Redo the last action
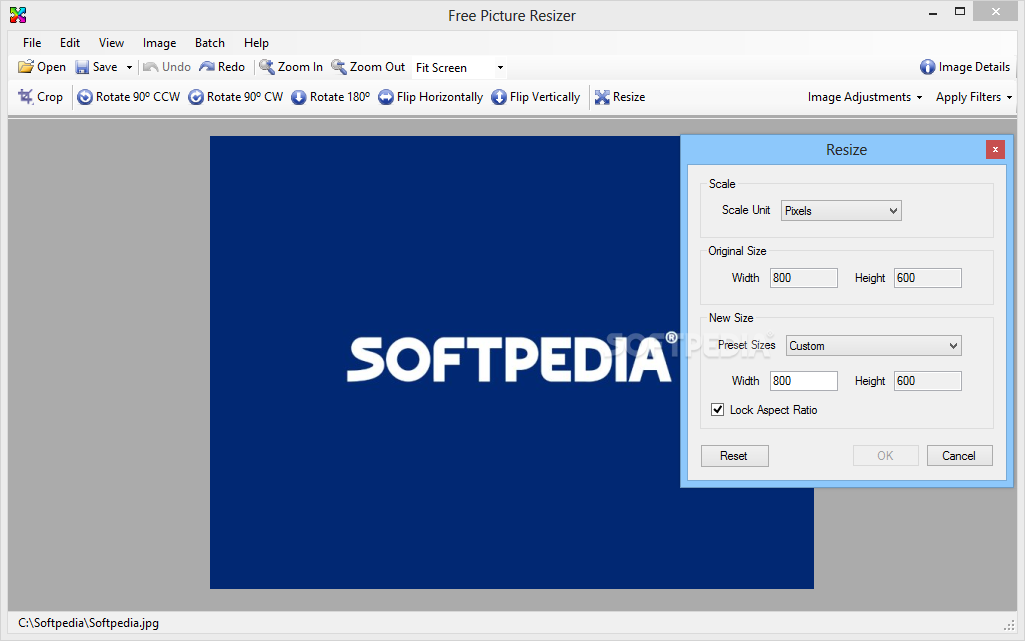 222,67
